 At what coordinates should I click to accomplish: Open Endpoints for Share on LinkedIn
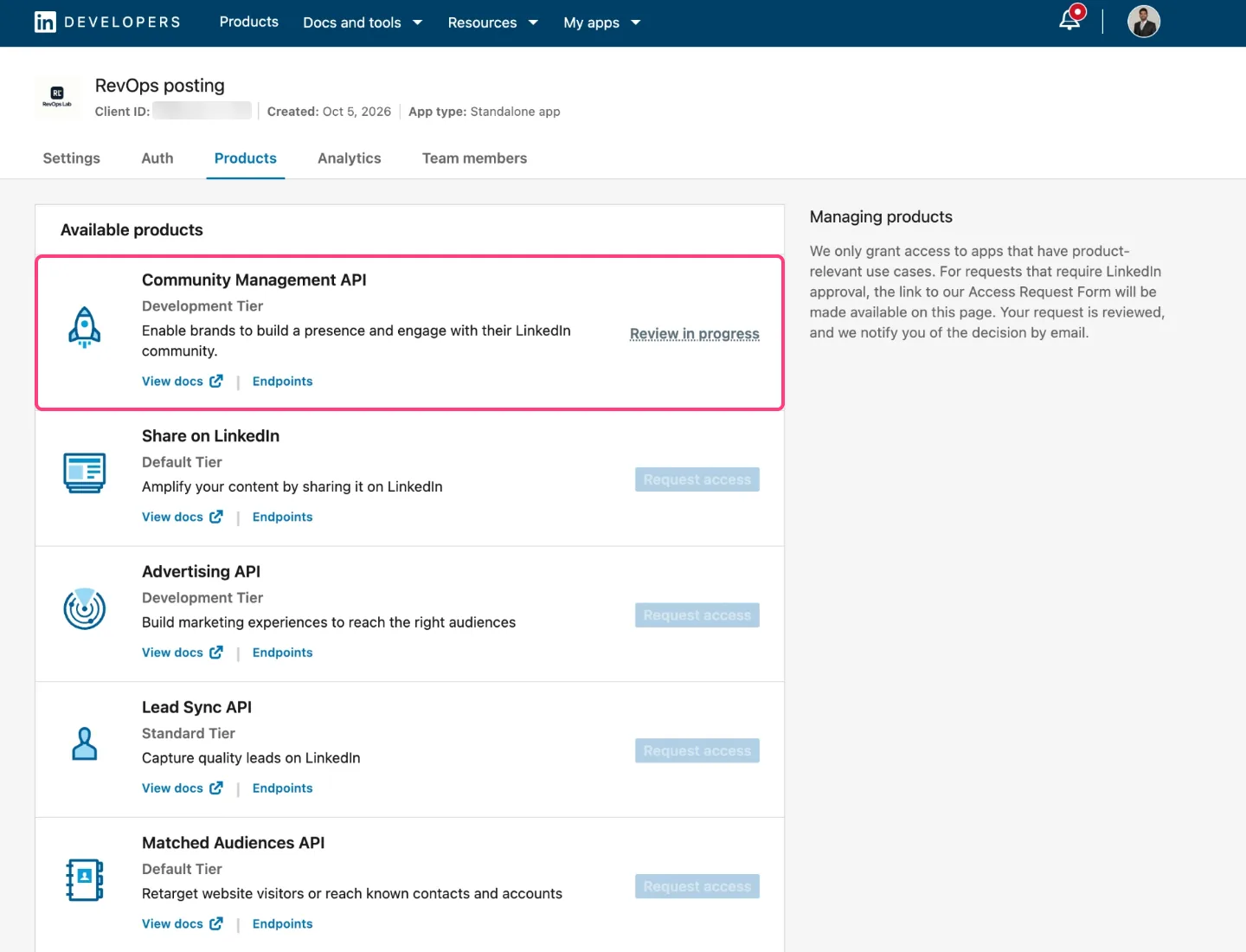[283, 517]
